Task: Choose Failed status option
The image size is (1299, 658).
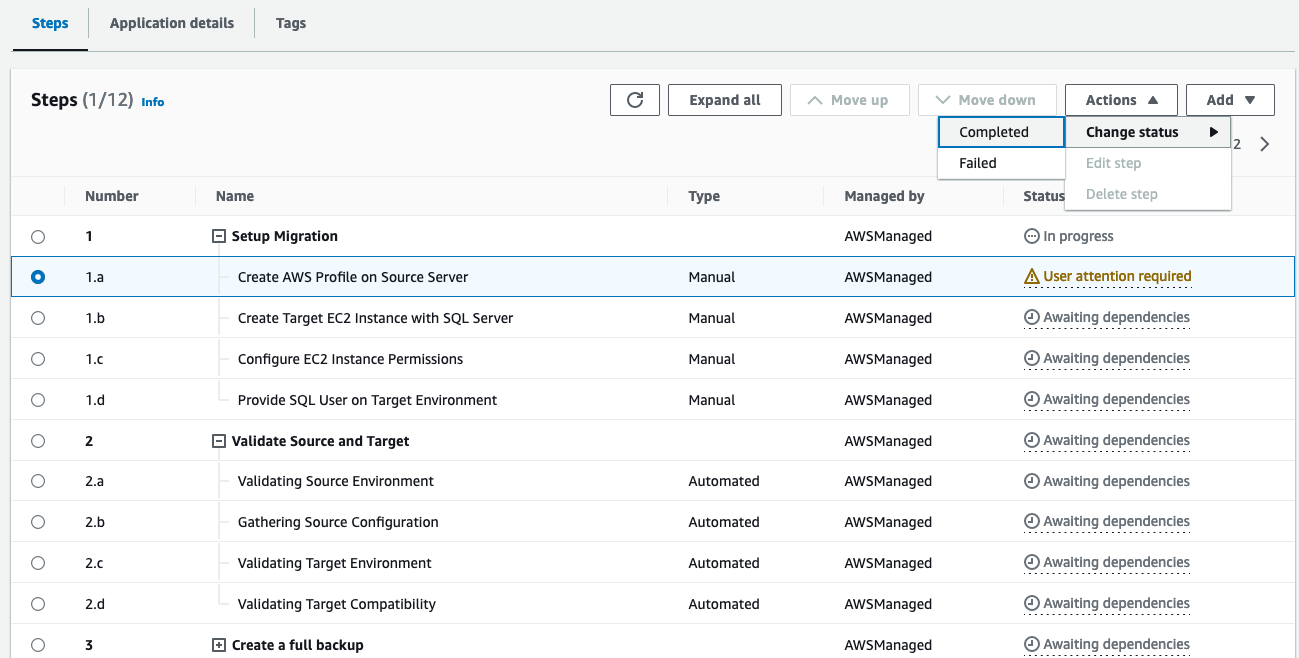Action: [1001, 163]
